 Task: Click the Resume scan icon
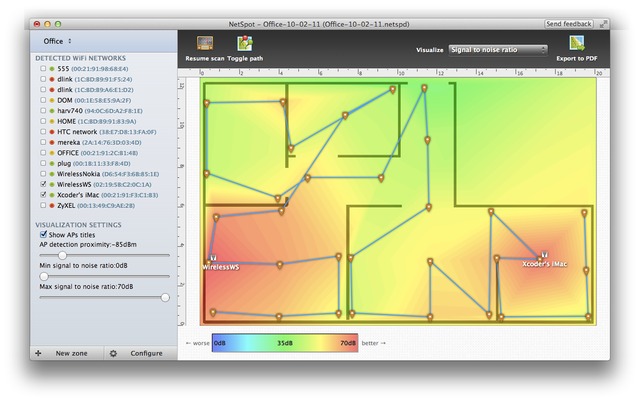click(x=204, y=44)
